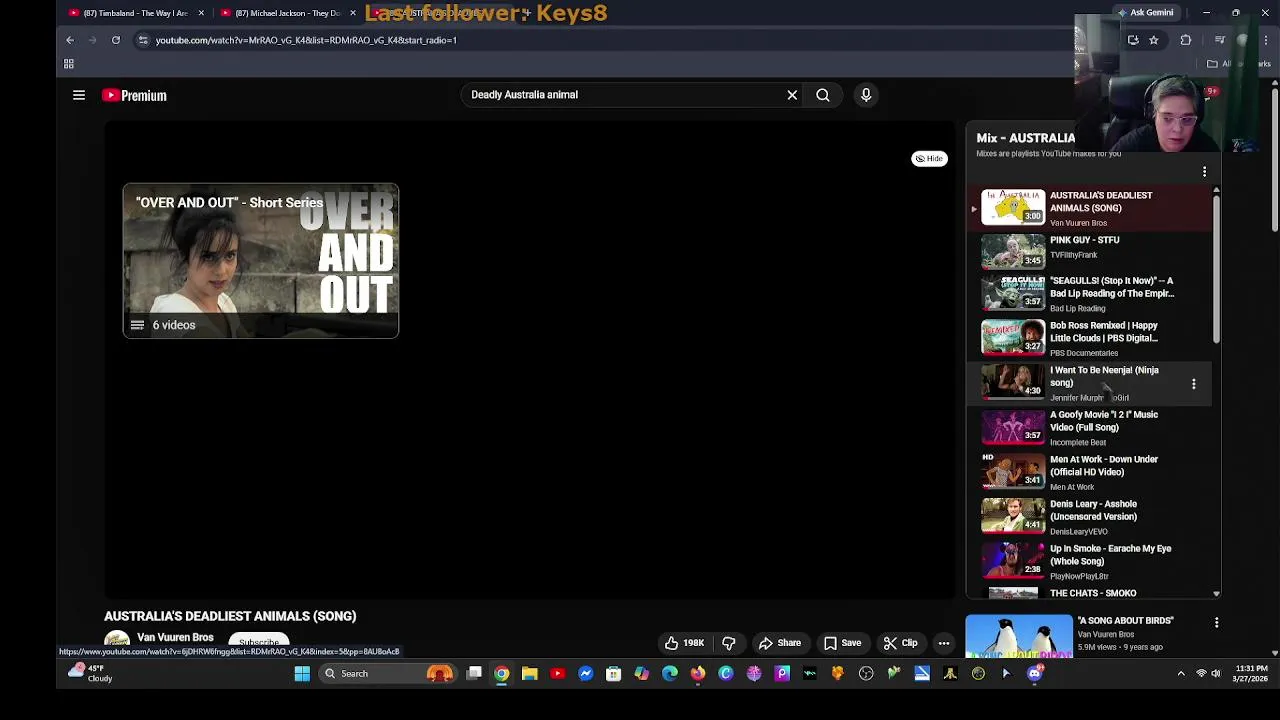View site information icon beside the URL

143,40
